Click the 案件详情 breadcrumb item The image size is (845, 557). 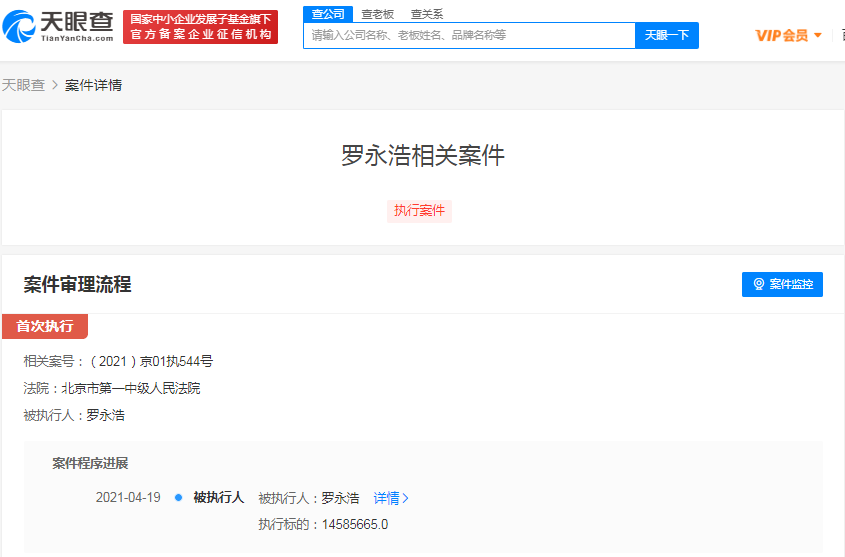coord(94,86)
